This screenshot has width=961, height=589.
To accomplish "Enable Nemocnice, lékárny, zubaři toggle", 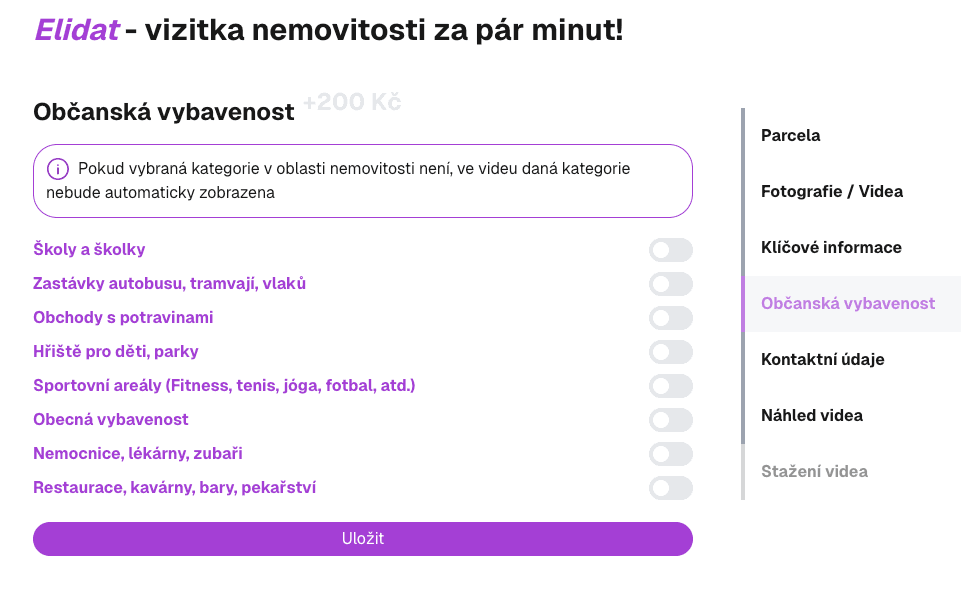I will click(x=670, y=454).
